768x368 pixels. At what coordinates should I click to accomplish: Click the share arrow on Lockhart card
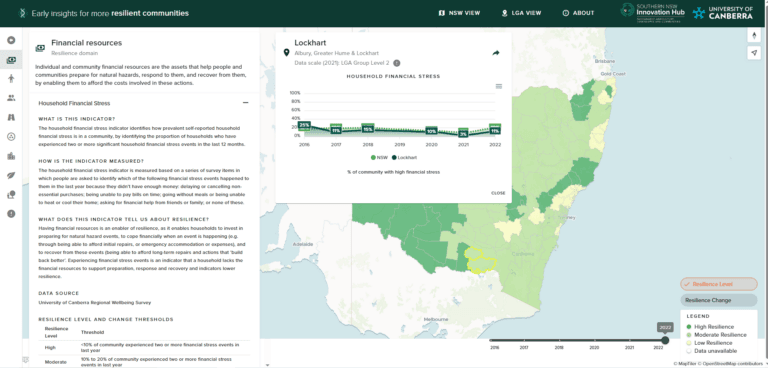pos(496,53)
